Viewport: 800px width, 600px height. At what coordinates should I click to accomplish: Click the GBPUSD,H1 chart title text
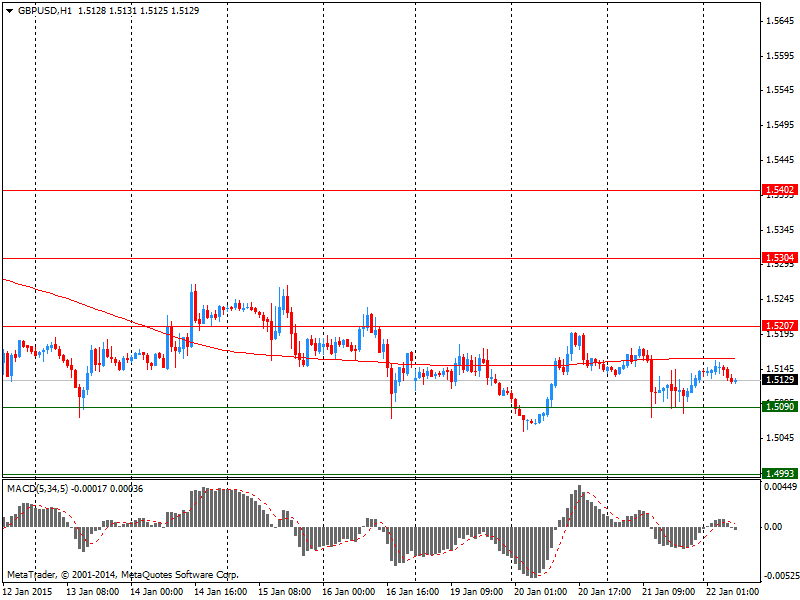pyautogui.click(x=45, y=11)
